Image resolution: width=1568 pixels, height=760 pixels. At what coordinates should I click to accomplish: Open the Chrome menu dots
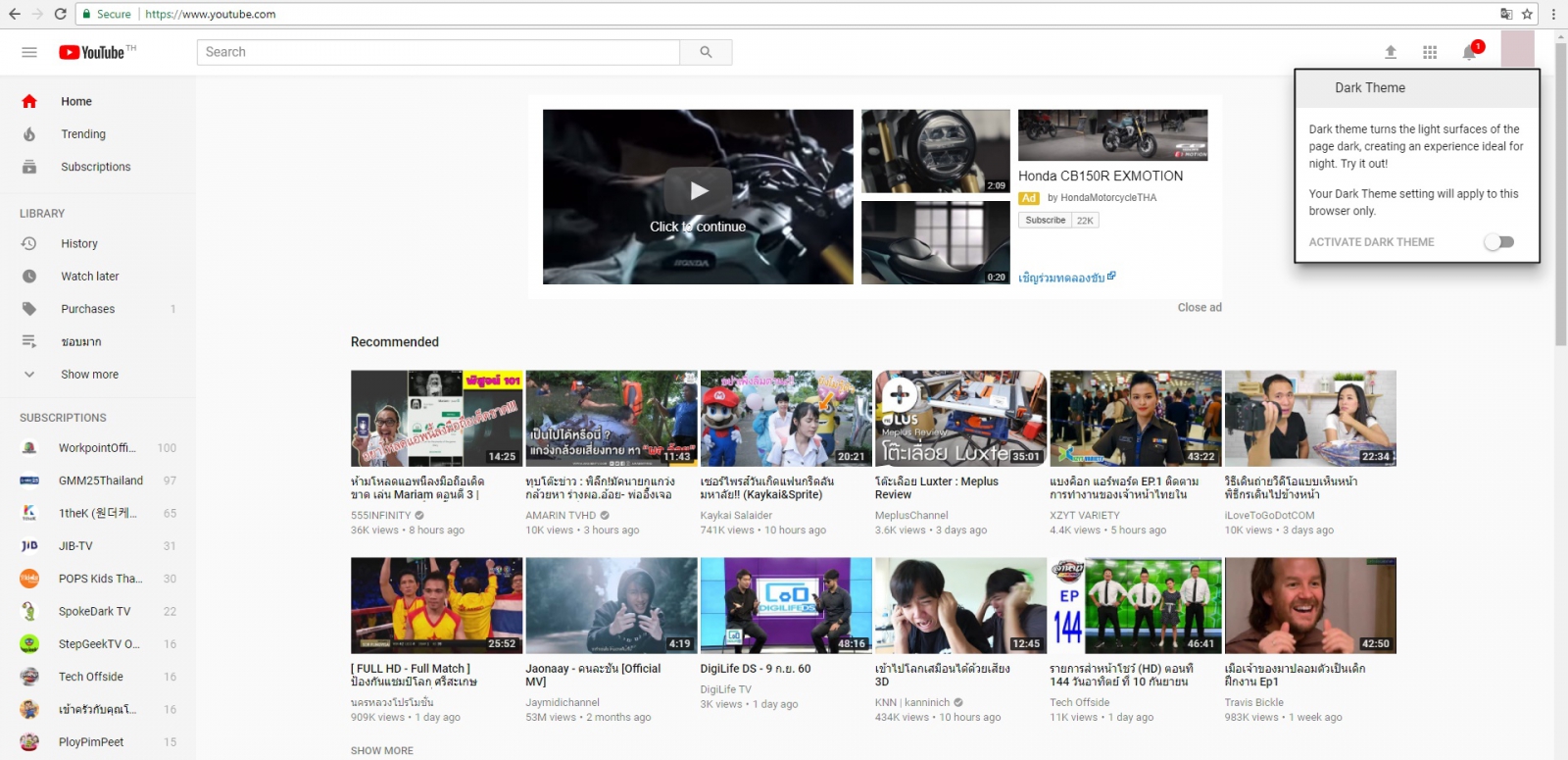coord(1553,14)
